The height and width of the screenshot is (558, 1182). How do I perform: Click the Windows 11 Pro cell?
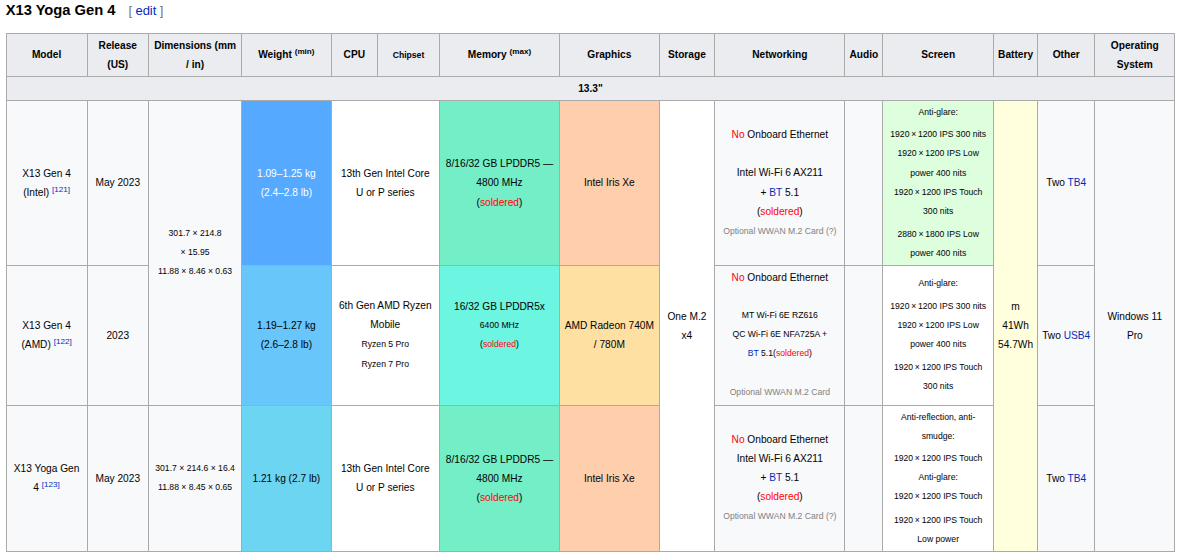tap(1135, 326)
